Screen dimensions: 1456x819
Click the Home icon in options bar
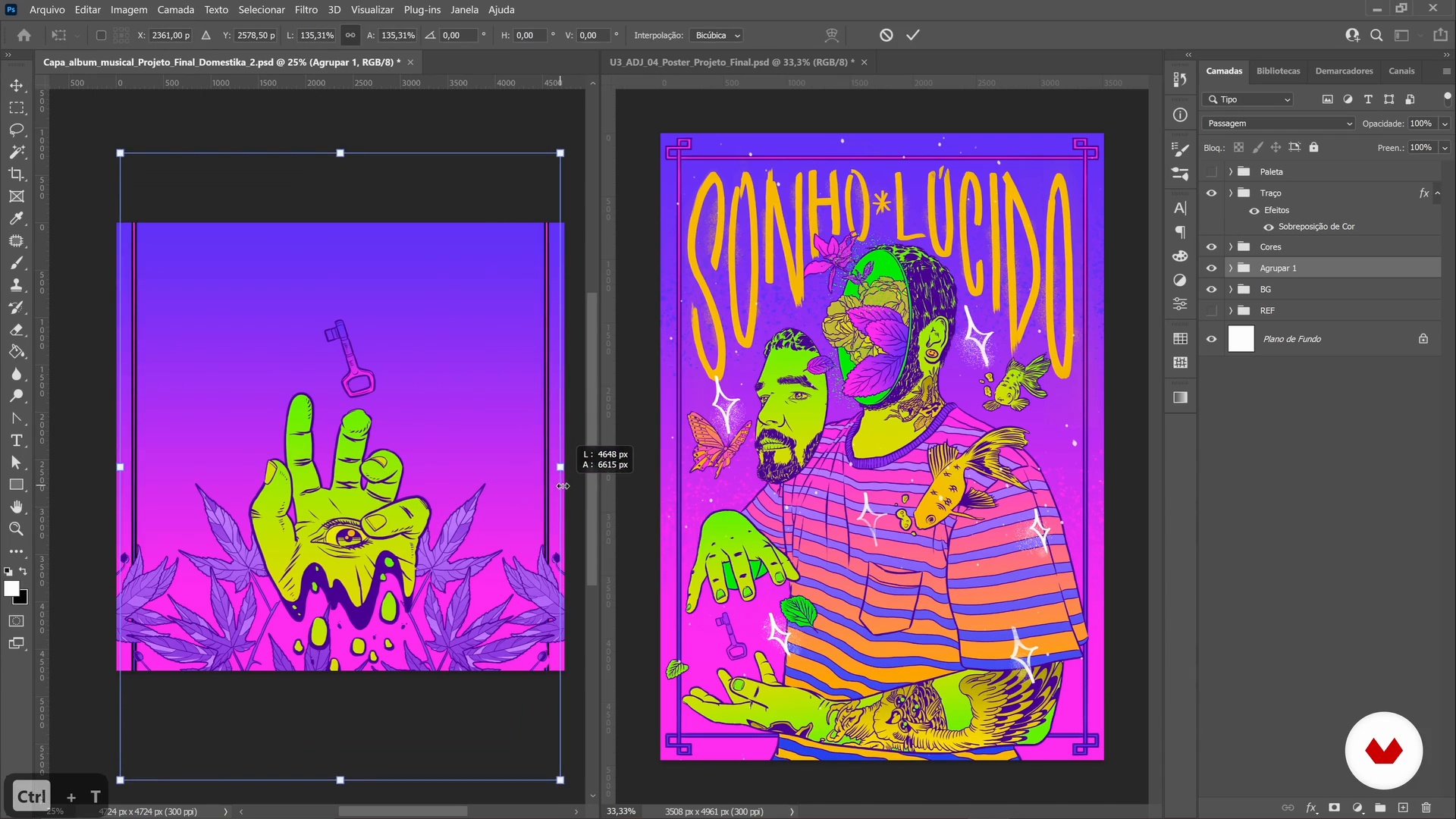[x=24, y=35]
